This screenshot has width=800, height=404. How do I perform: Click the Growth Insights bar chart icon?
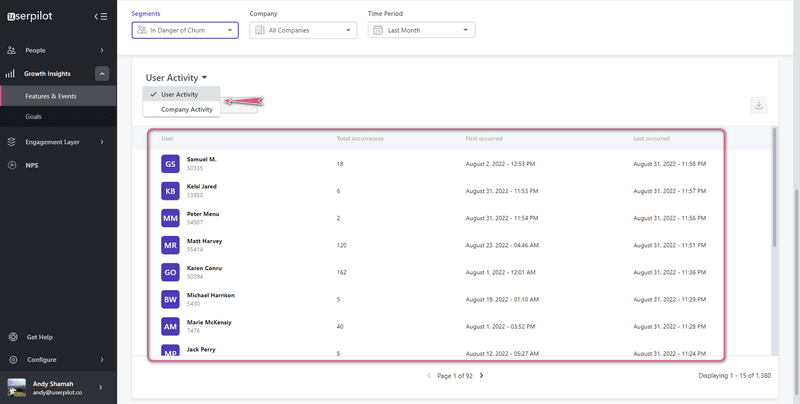coord(12,73)
